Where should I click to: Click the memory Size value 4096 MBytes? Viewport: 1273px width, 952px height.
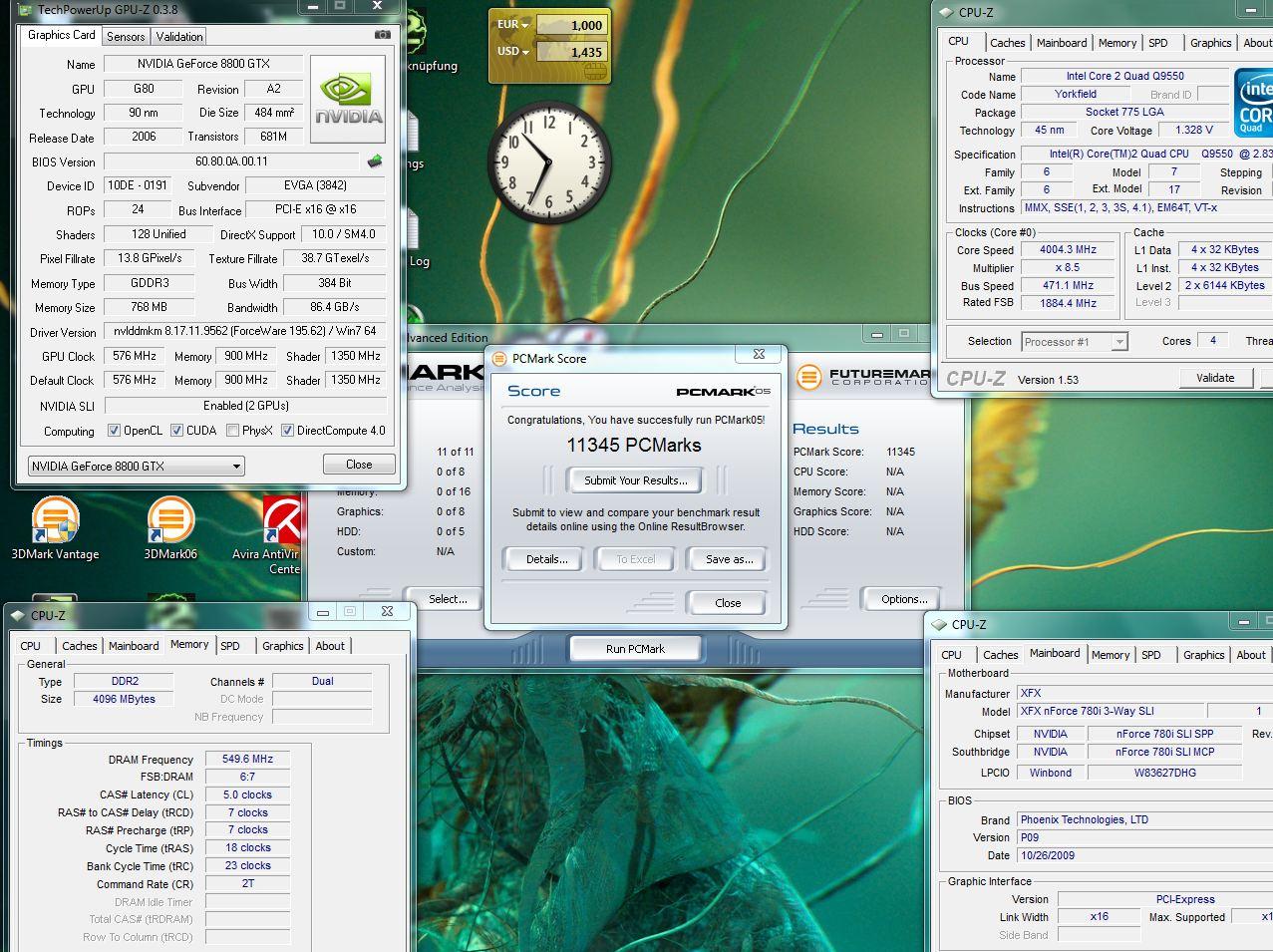coord(125,700)
